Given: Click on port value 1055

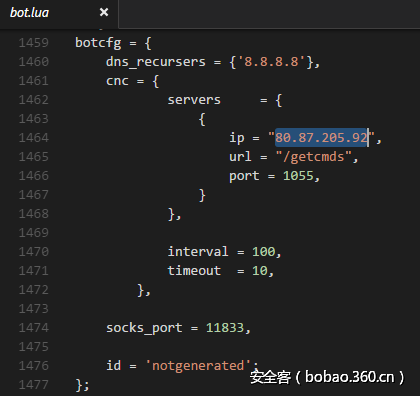Looking at the screenshot, I should (x=298, y=176).
